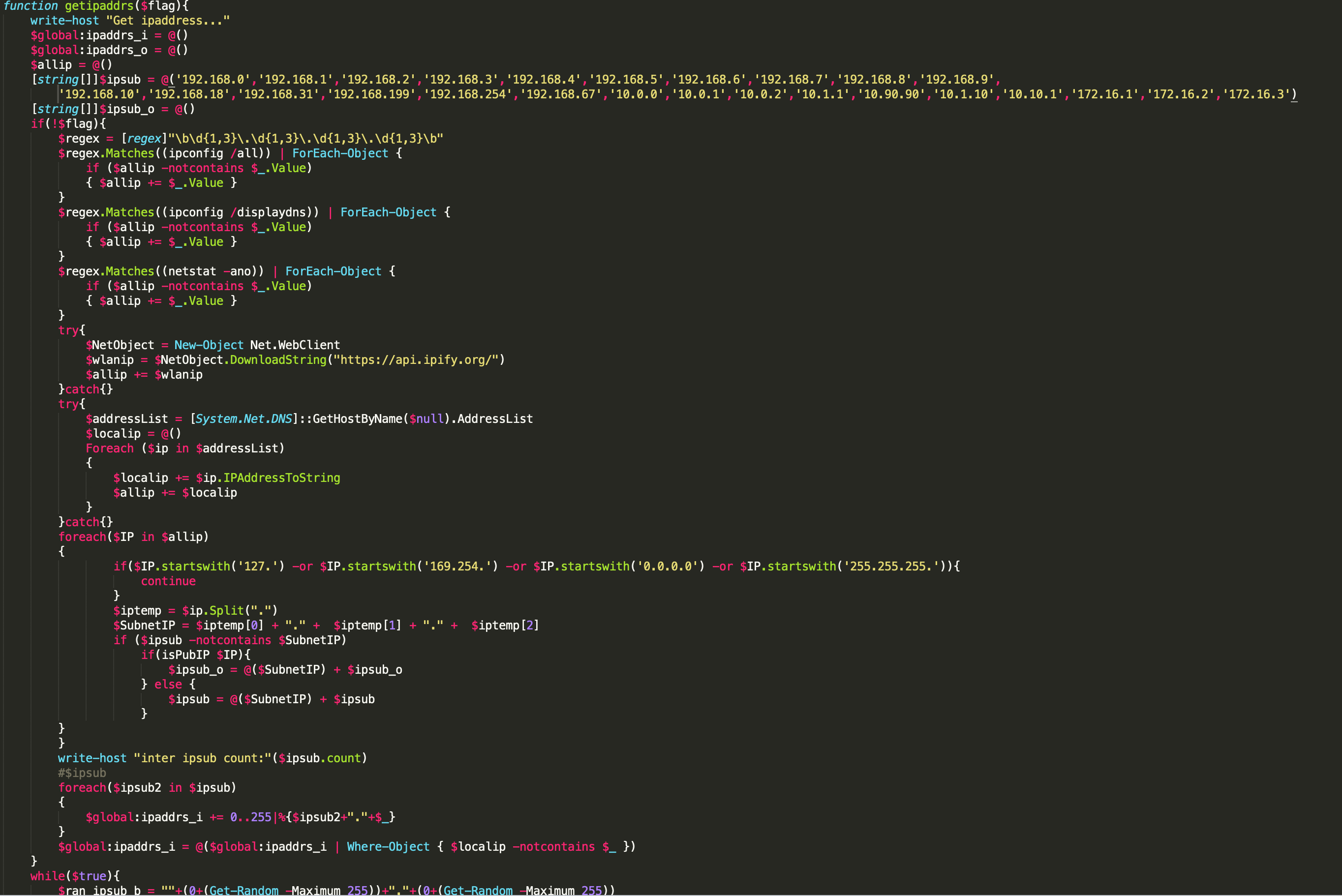Click the $allip = @() line
Viewport: 1342px width, 896px height.
pyautogui.click(x=71, y=65)
